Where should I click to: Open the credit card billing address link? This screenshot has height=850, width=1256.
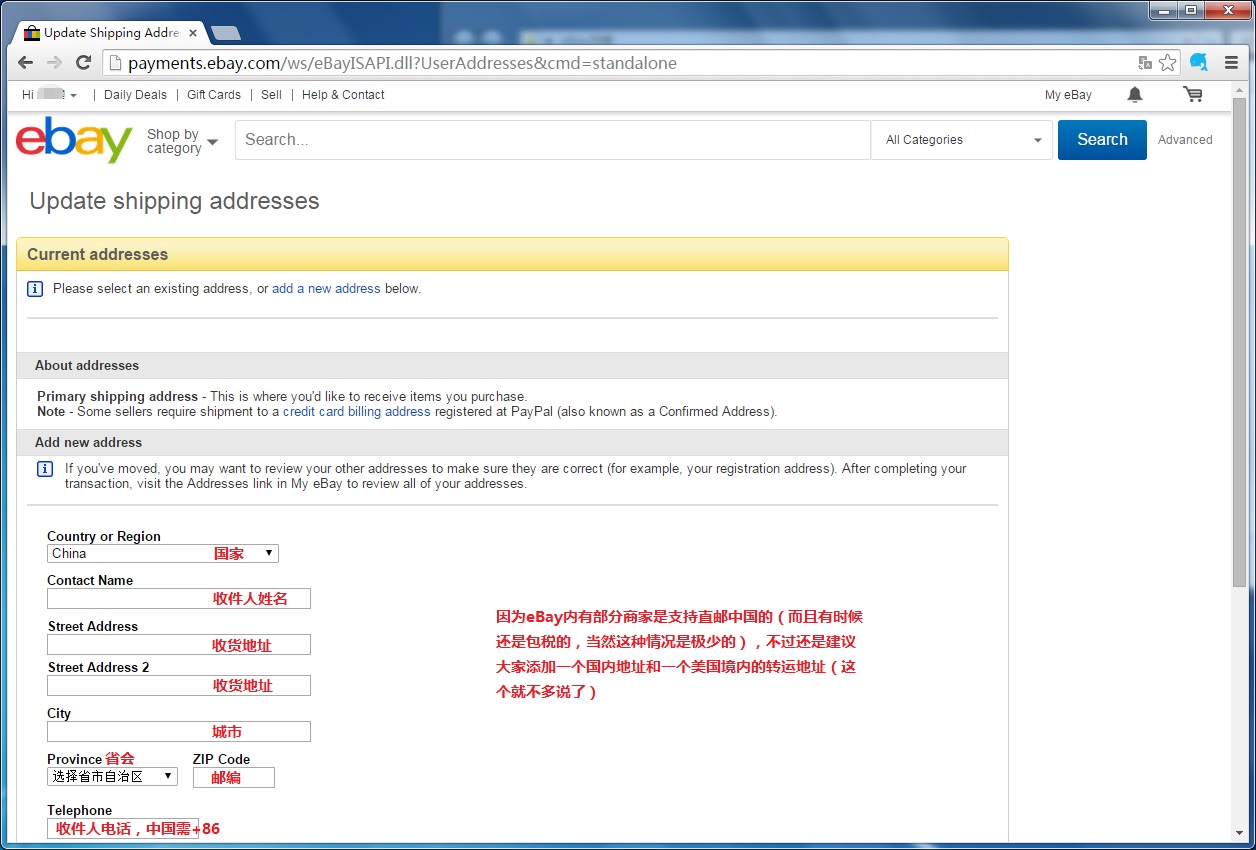click(x=356, y=412)
